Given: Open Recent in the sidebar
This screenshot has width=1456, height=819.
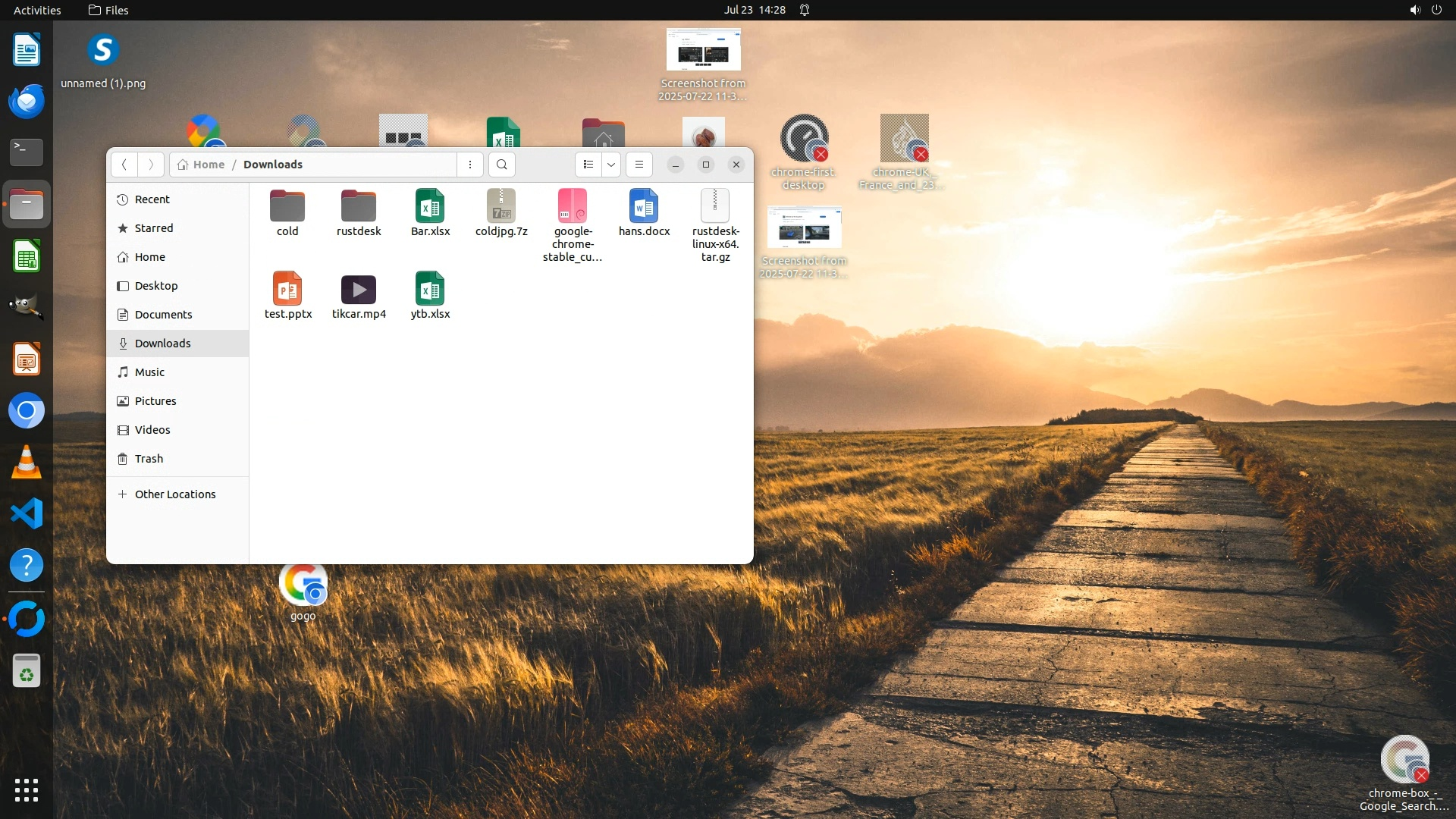Looking at the screenshot, I should [x=152, y=199].
